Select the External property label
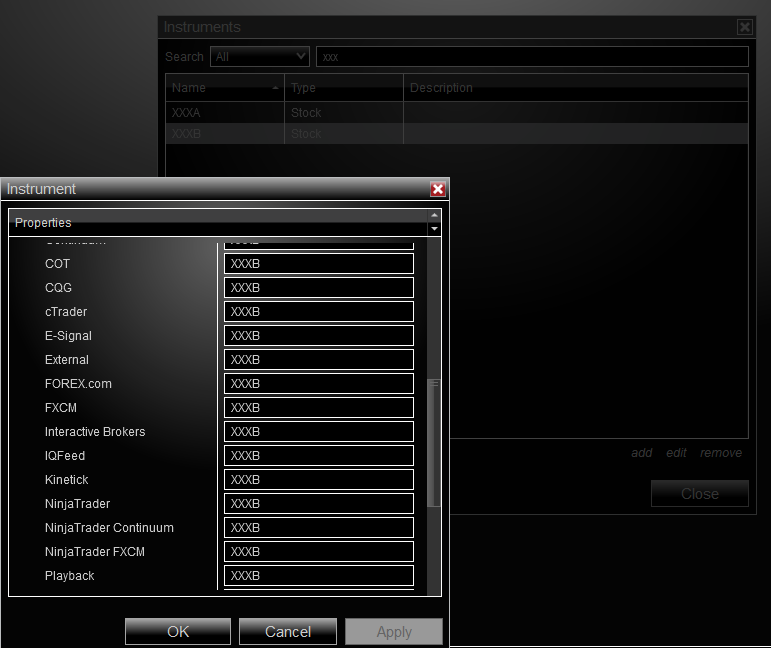 tap(67, 360)
